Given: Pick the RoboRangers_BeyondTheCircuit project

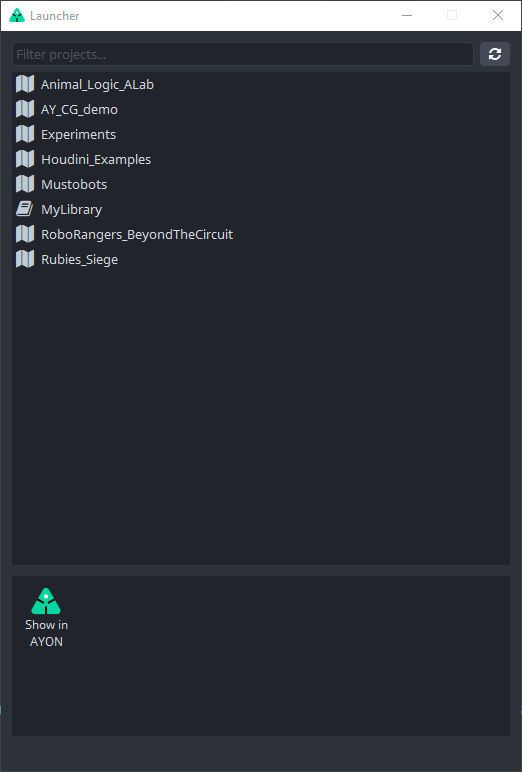Looking at the screenshot, I should click(x=261, y=234).
